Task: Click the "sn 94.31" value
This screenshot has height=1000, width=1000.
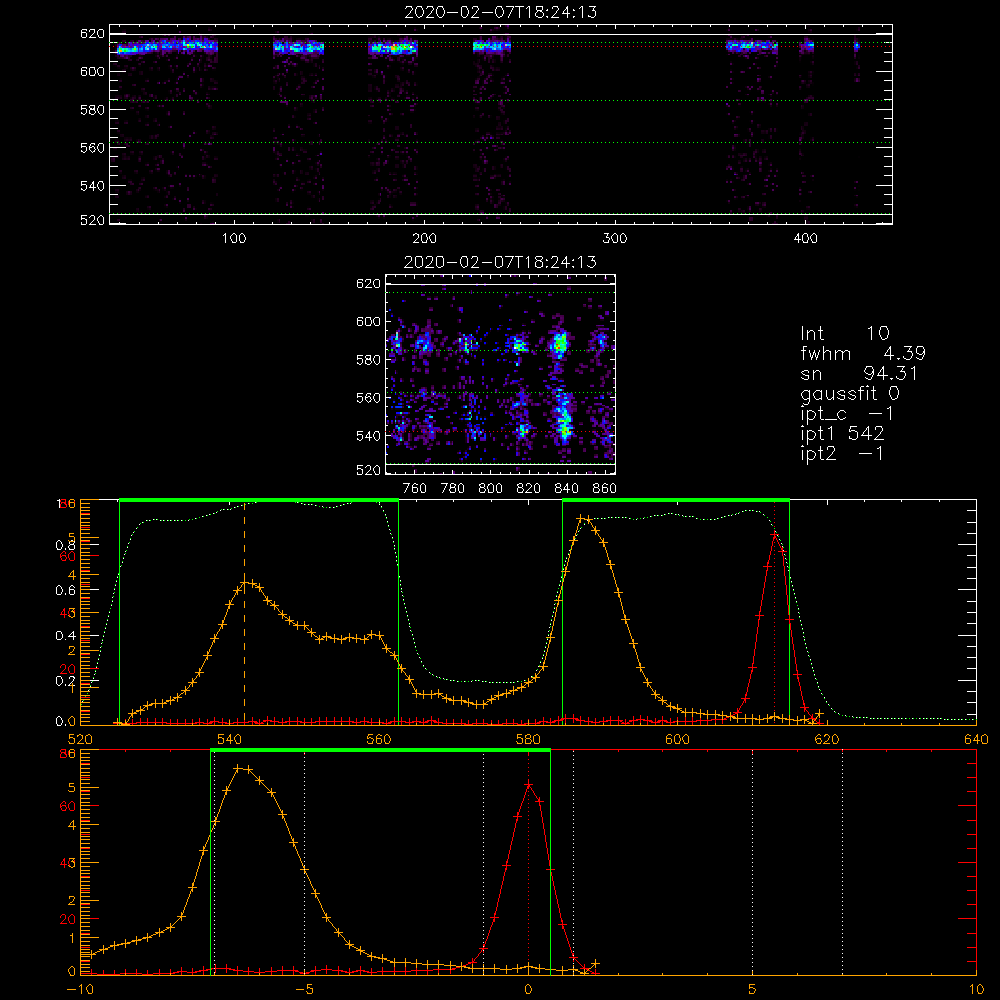Action: pyautogui.click(x=859, y=374)
